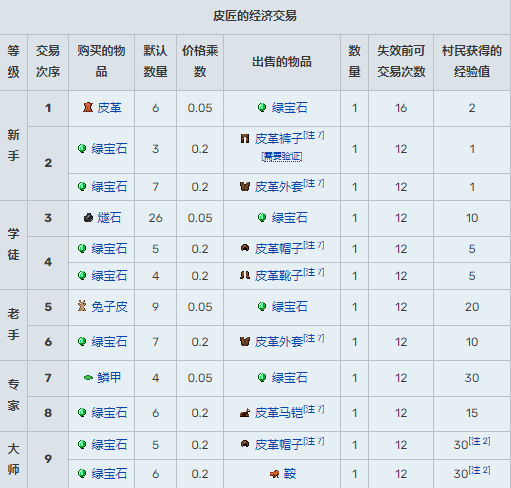
Task: Click footnote 注 2 in the master 皮革帽子 row
Action: tap(479, 441)
